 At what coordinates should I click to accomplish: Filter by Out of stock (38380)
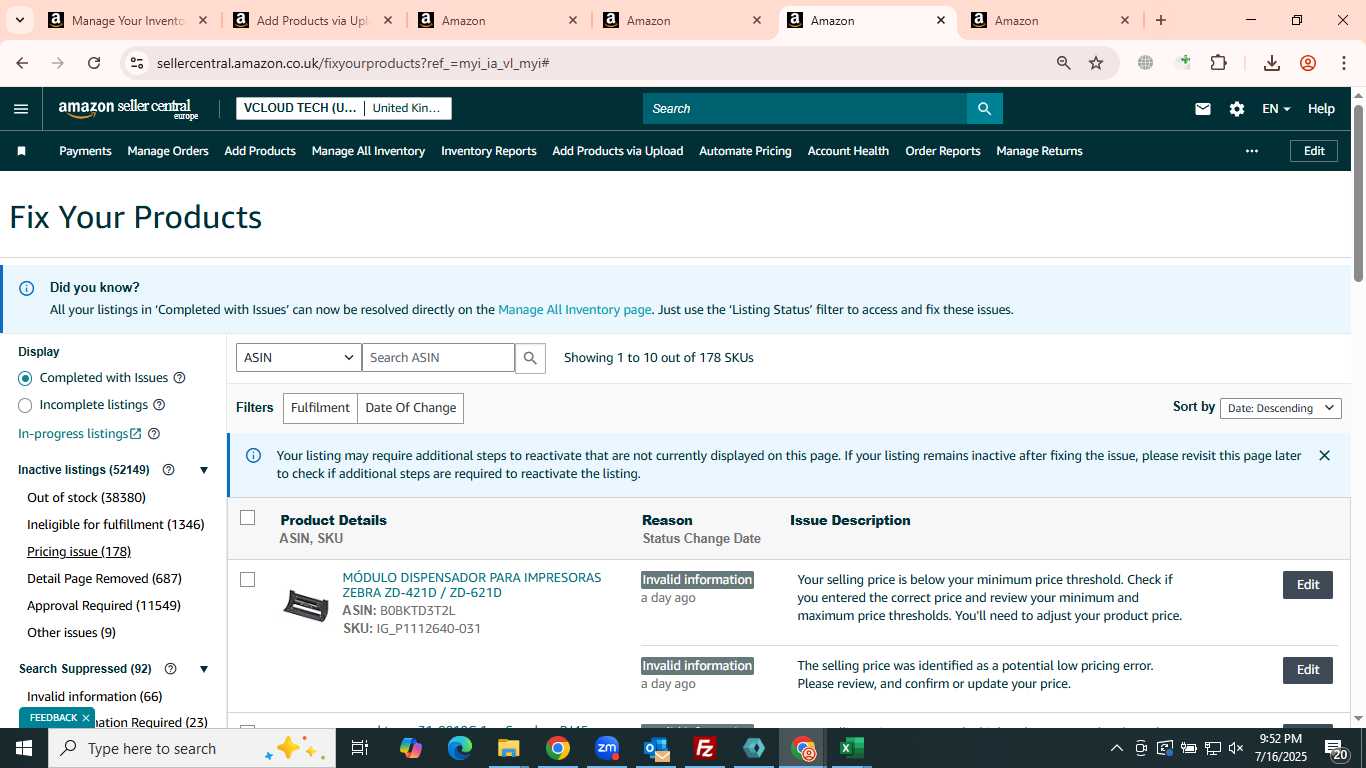(87, 498)
